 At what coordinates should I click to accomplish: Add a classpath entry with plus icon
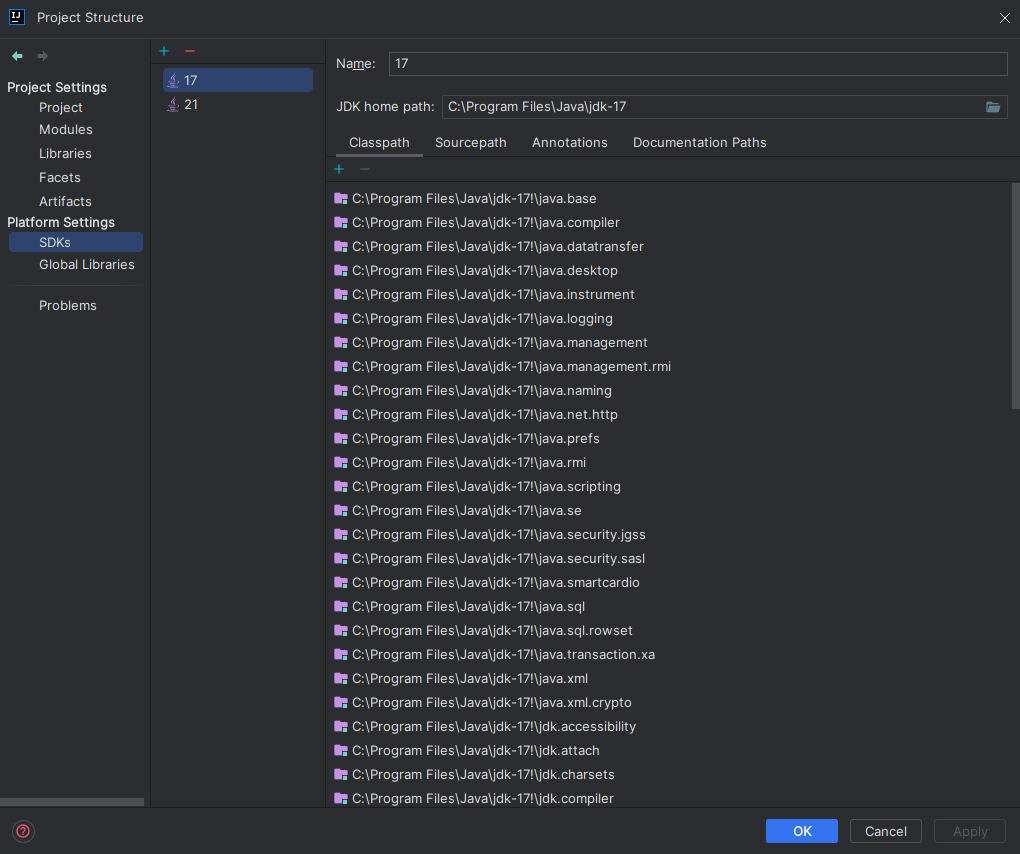coord(339,169)
